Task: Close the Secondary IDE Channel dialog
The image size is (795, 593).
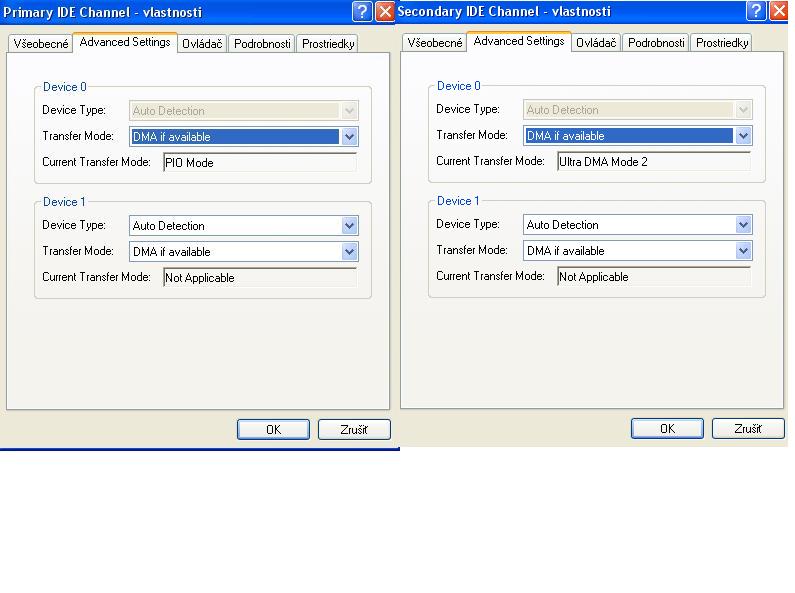Action: 778,11
